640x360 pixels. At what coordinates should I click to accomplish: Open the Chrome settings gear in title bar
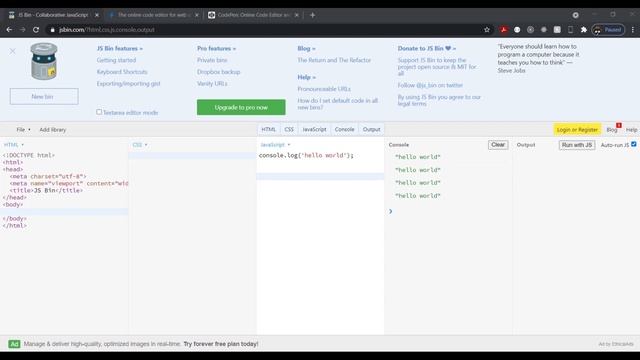(576, 15)
